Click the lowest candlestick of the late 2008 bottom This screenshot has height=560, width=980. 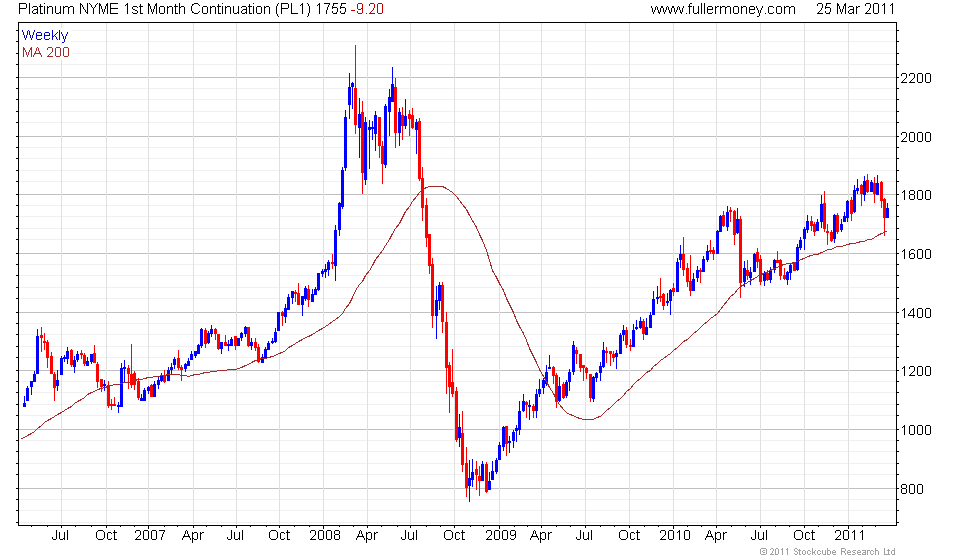click(469, 481)
